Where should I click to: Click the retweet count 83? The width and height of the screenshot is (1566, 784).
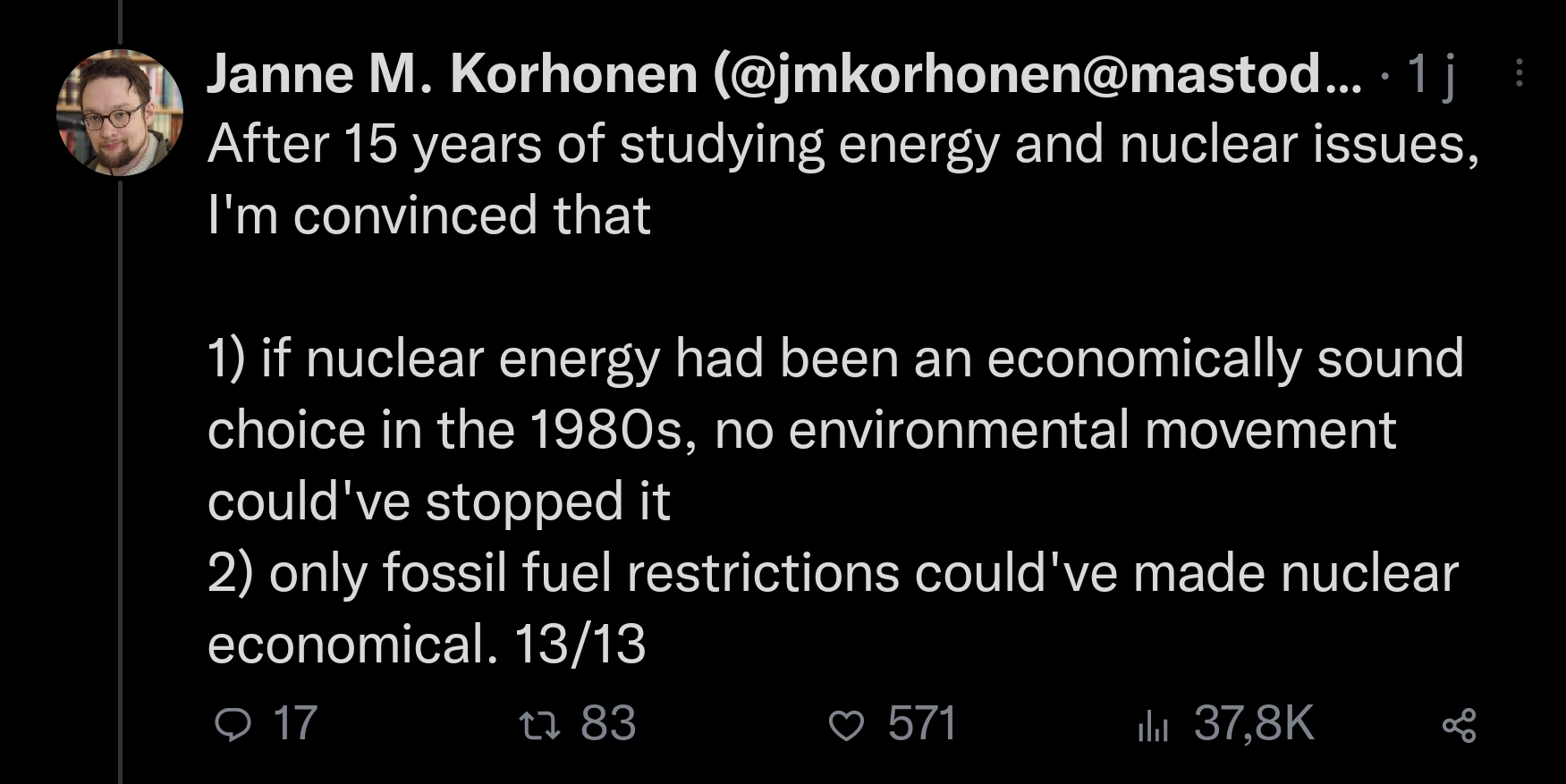[607, 723]
